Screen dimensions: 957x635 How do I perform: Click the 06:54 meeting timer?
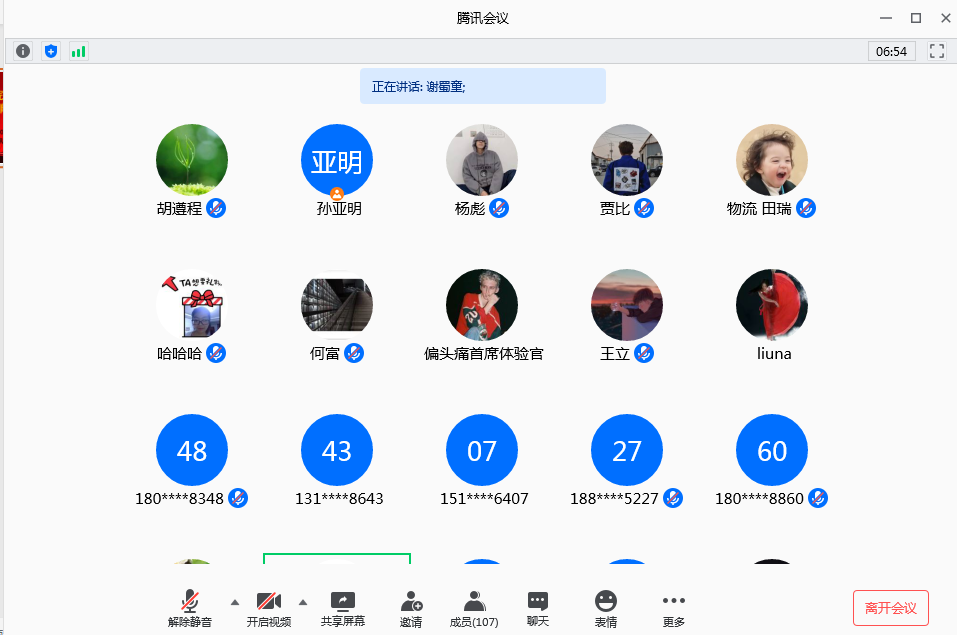tap(891, 51)
